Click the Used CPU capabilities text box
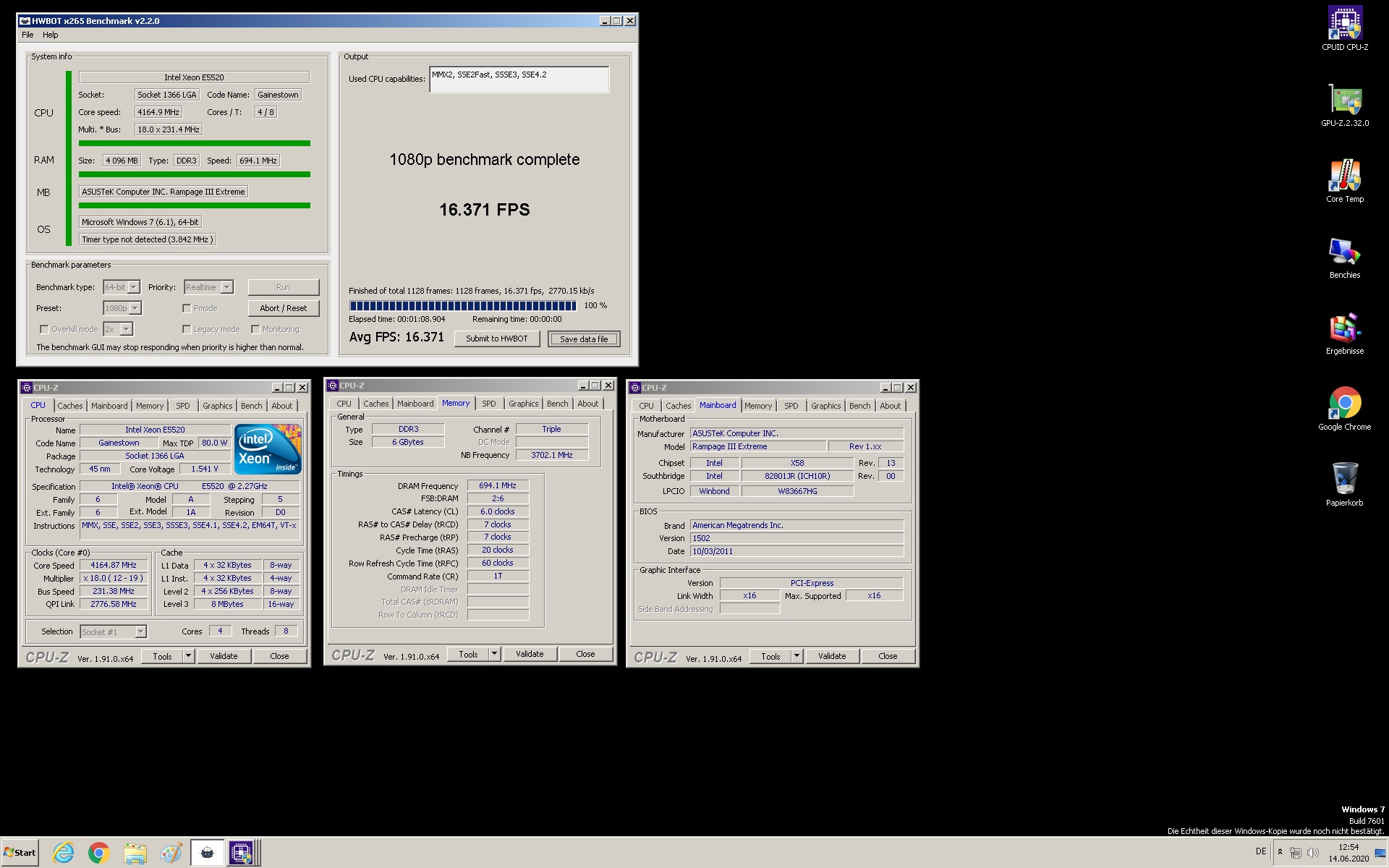Screen dimensions: 1389x868 pyautogui.click(x=519, y=80)
